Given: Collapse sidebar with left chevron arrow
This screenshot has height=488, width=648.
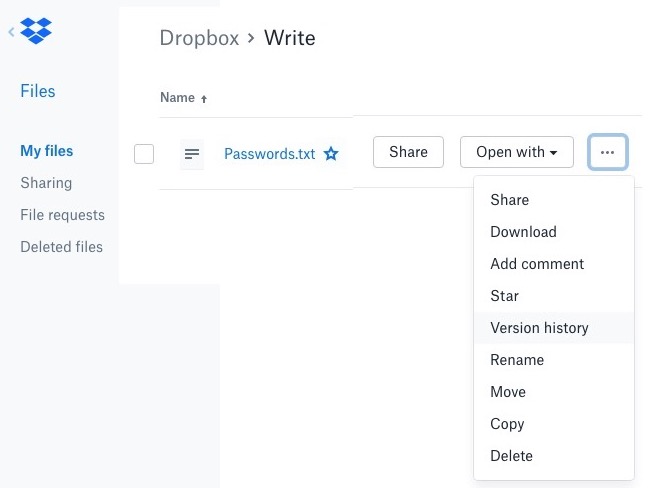Looking at the screenshot, I should point(12,31).
